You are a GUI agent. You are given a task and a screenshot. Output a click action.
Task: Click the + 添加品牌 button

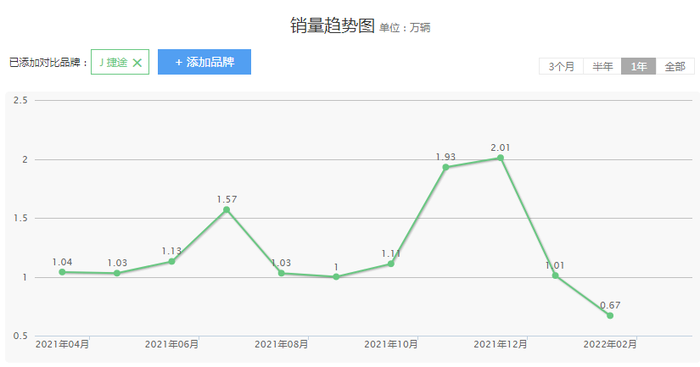point(204,62)
